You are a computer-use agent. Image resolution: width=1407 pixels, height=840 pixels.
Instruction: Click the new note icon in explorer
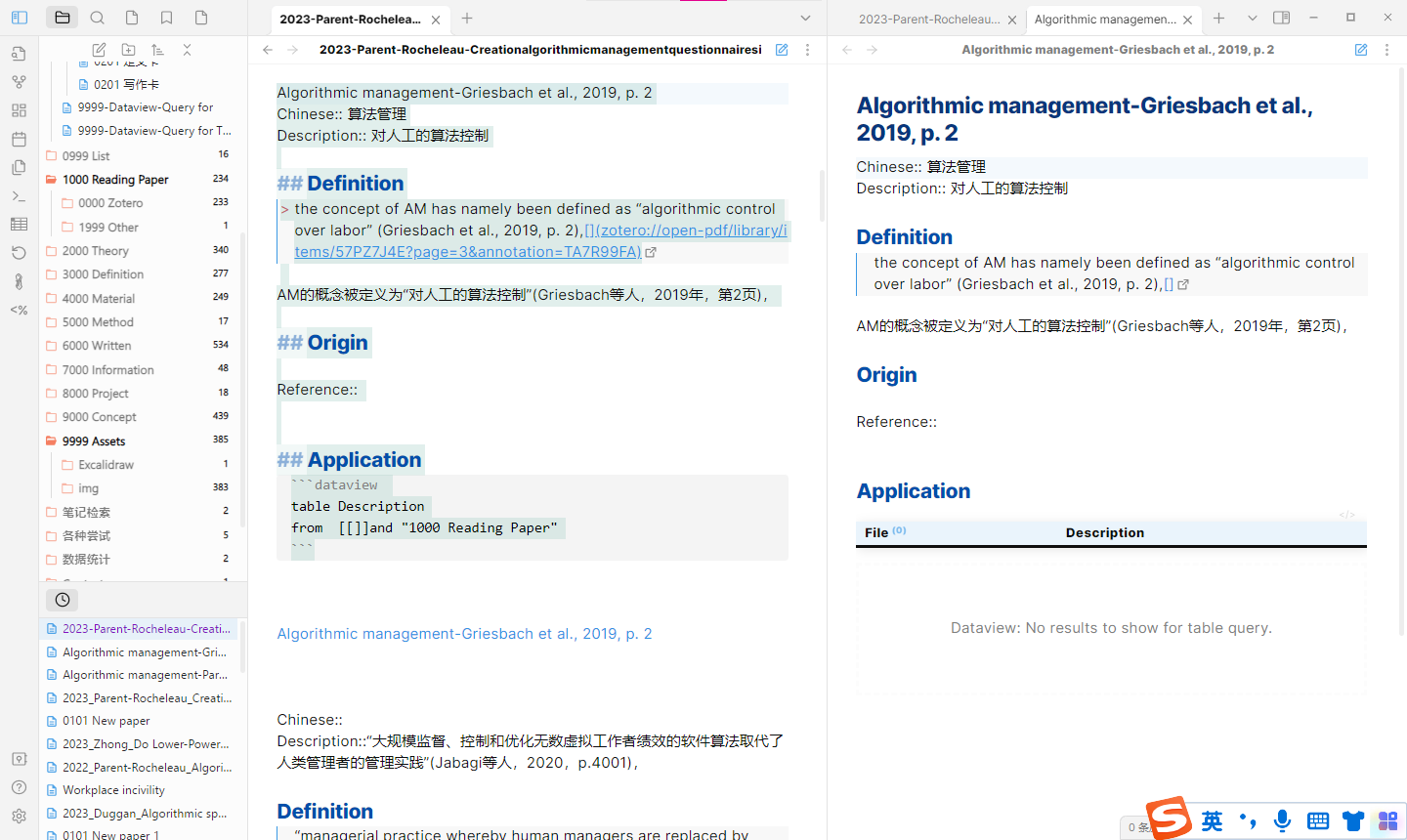[x=99, y=50]
